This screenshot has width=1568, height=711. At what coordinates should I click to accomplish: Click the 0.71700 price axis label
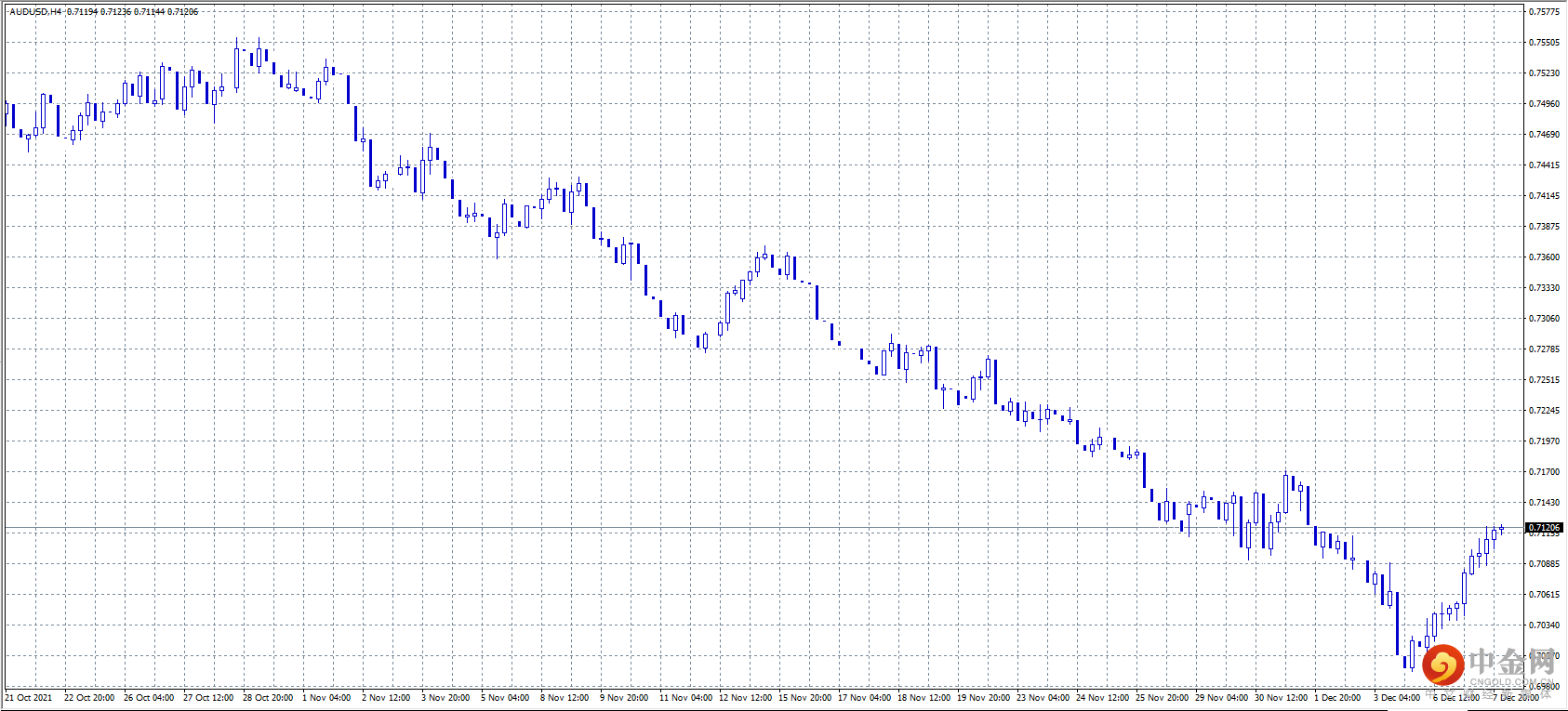[1544, 472]
